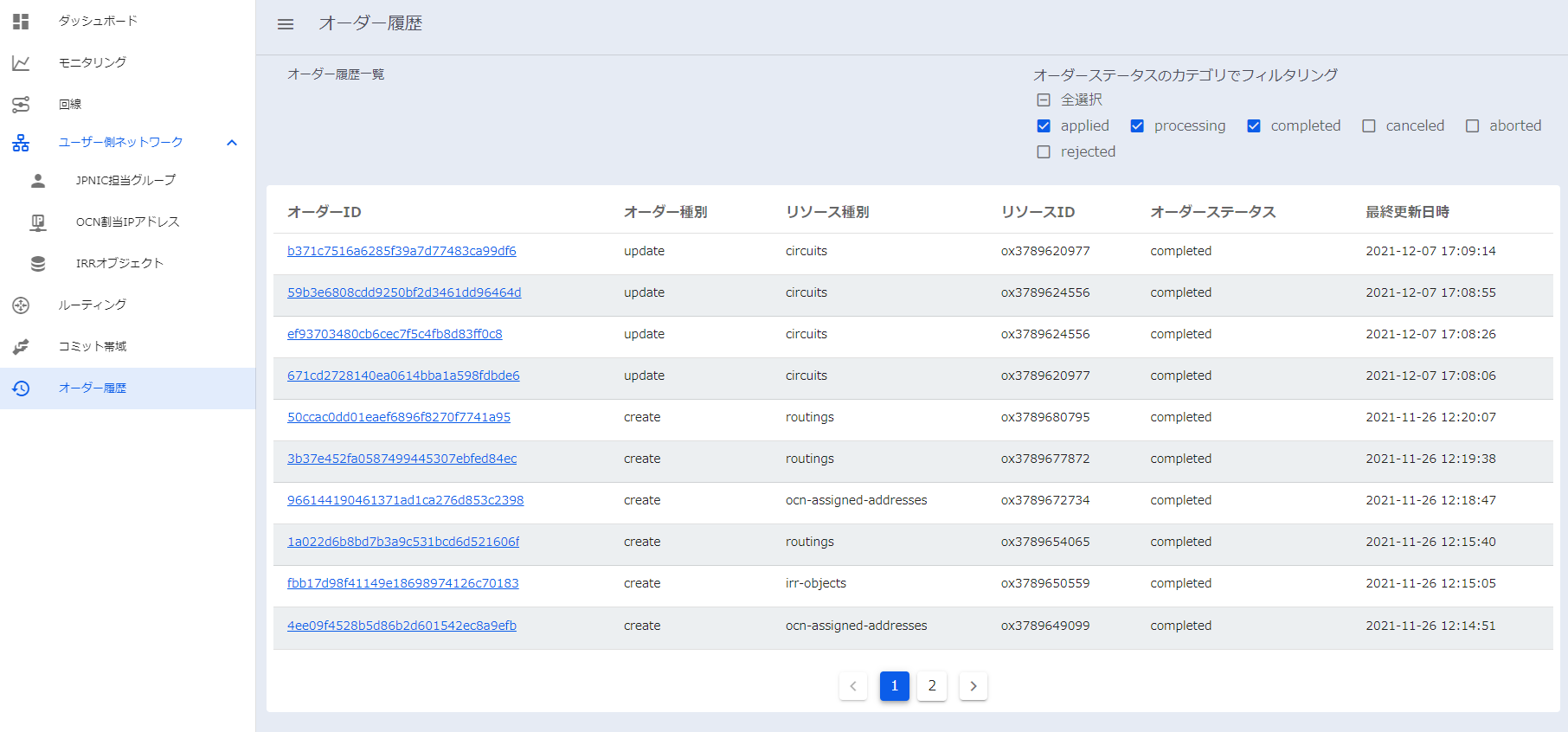Image resolution: width=1568 pixels, height=732 pixels.
Task: Collapse the ユーザー側ネットワーク section chevron
Action: [232, 143]
